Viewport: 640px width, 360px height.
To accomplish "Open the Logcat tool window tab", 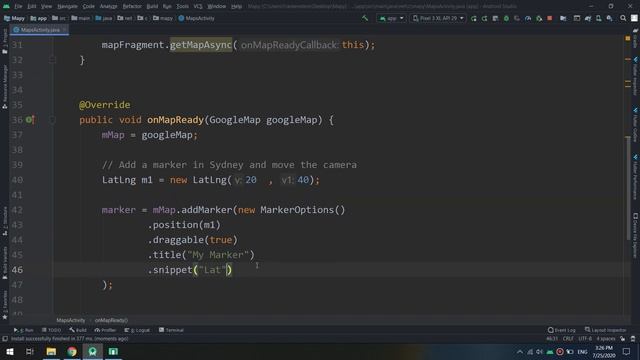I will [x=137, y=330].
